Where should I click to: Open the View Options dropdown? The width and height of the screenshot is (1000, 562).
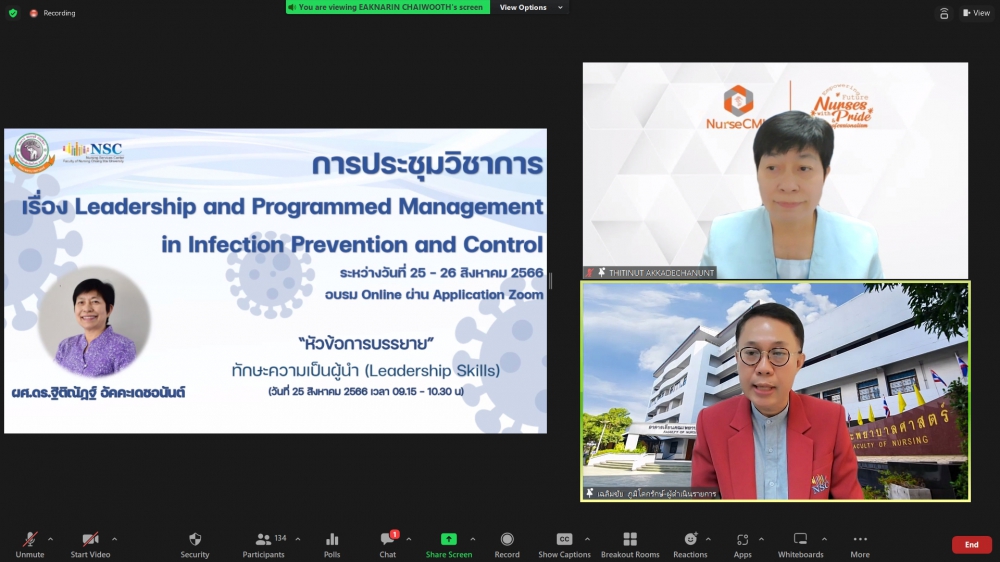pos(530,7)
